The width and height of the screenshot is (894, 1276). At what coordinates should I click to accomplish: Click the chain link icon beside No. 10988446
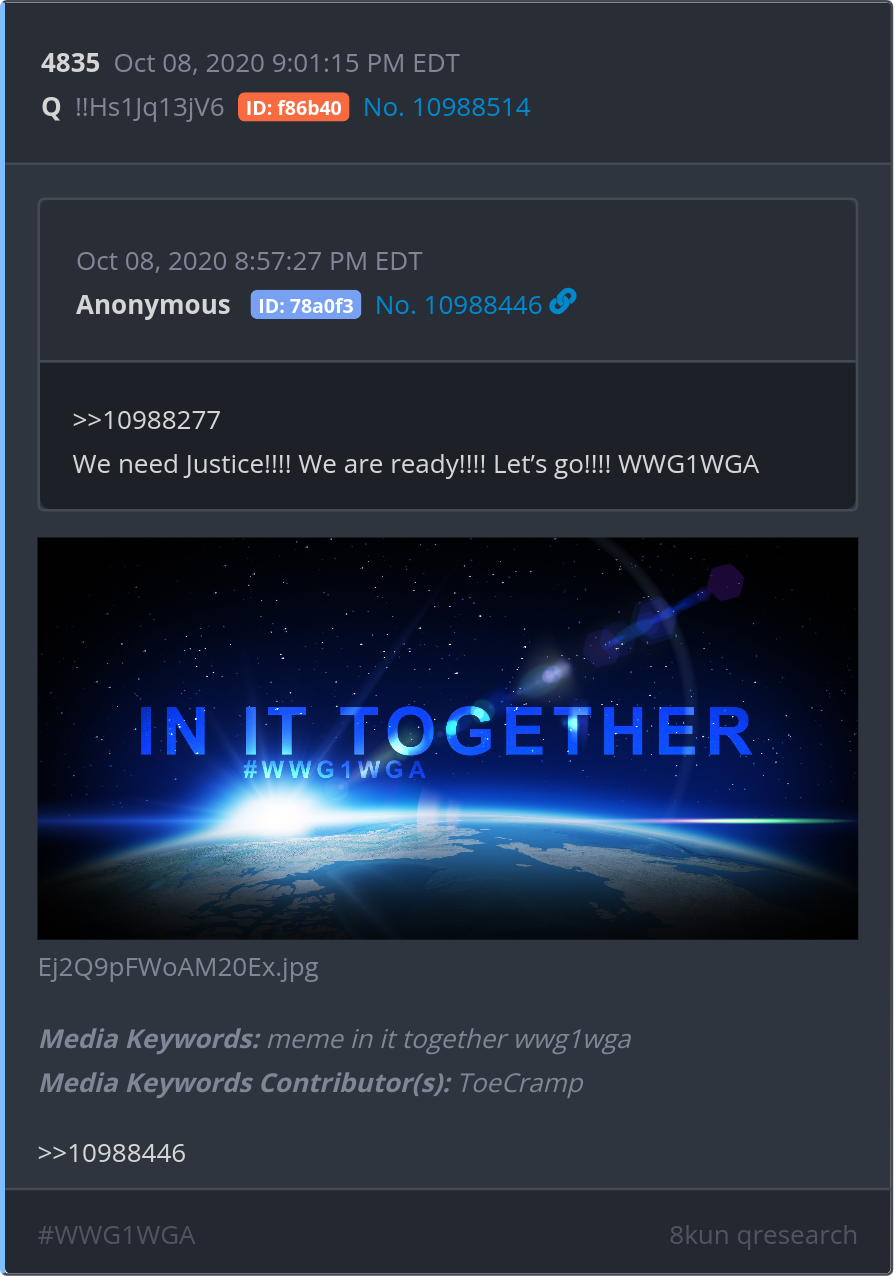coord(563,301)
